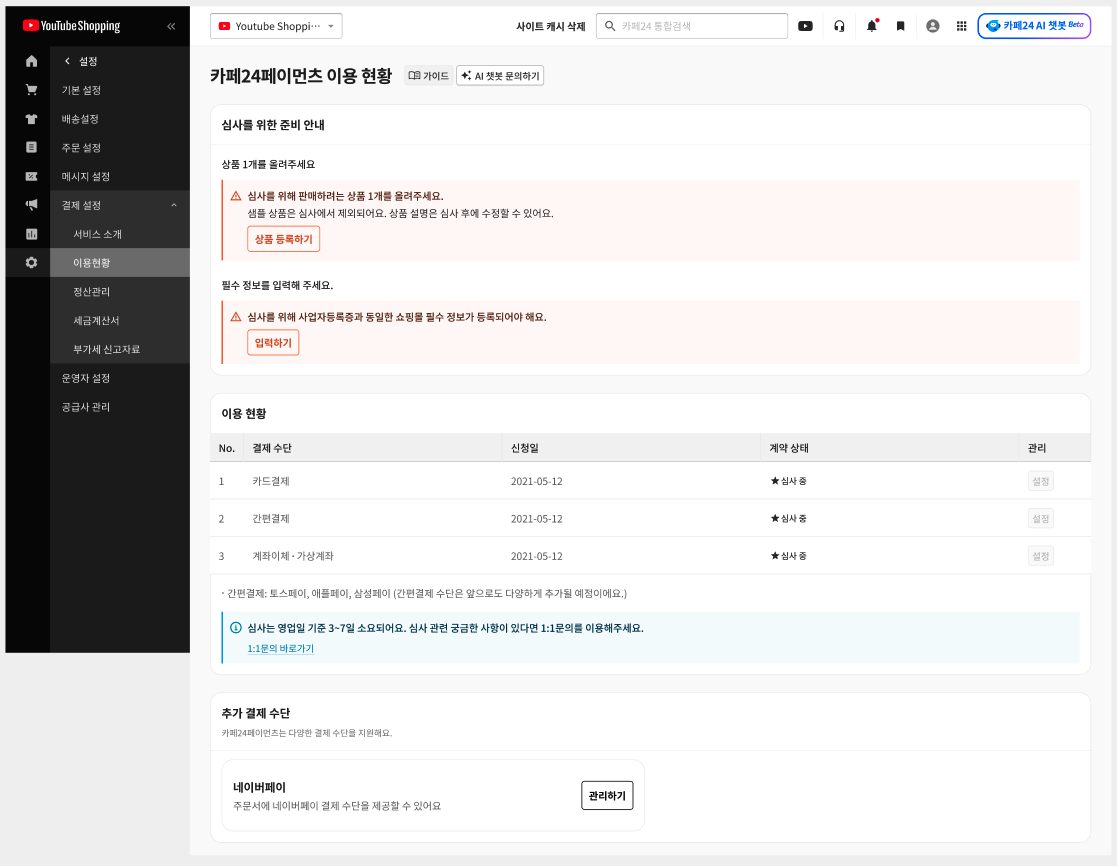Viewport: 1117px width, 866px height.
Task: Open the 가이드 button
Action: click(x=429, y=75)
